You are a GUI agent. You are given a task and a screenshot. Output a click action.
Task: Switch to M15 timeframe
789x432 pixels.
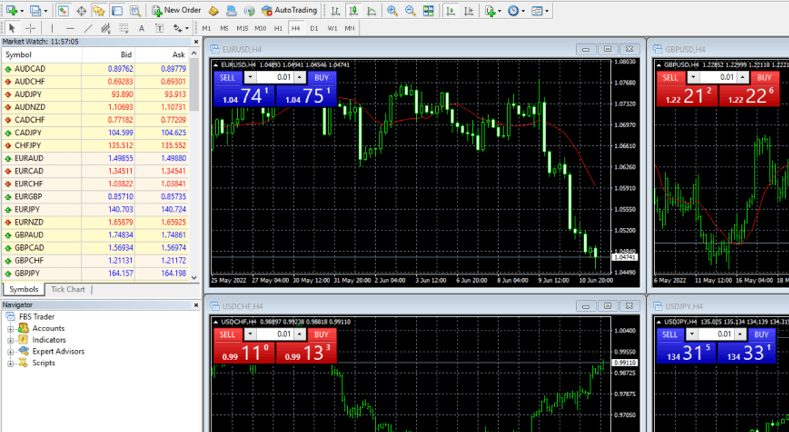click(243, 29)
